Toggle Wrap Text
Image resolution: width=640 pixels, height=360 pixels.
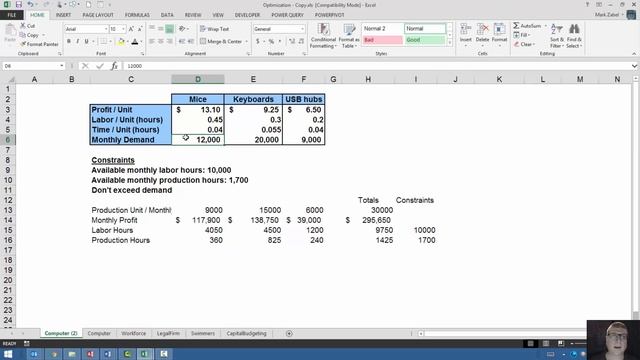click(214, 29)
